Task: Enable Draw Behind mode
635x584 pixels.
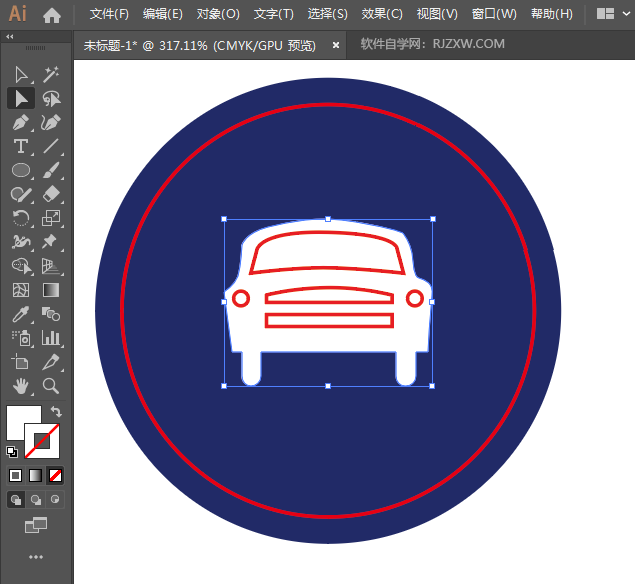Action: 36,499
